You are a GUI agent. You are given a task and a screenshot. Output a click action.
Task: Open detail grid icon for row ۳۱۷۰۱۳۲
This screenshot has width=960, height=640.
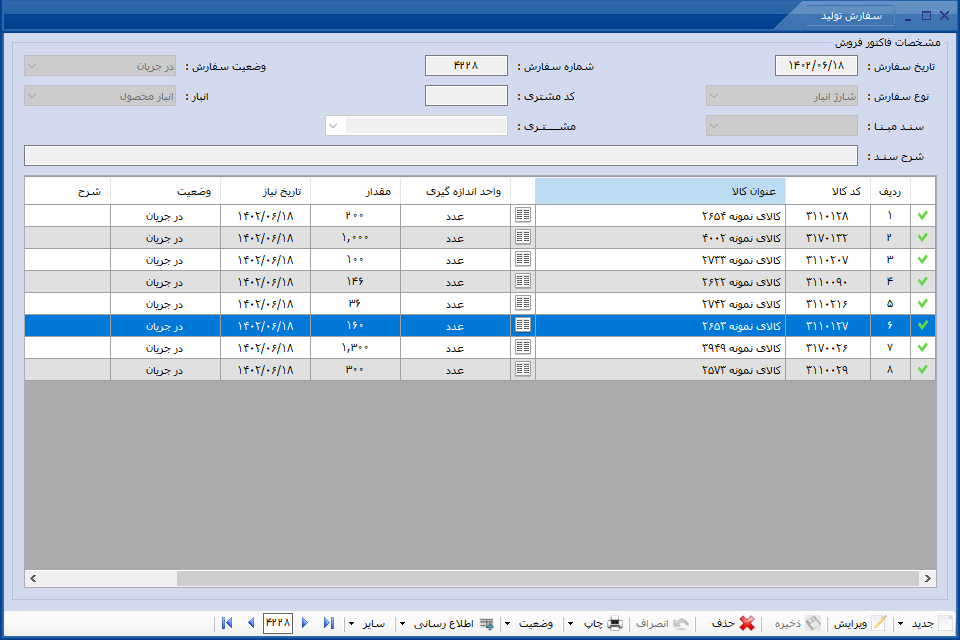pyautogui.click(x=523, y=237)
